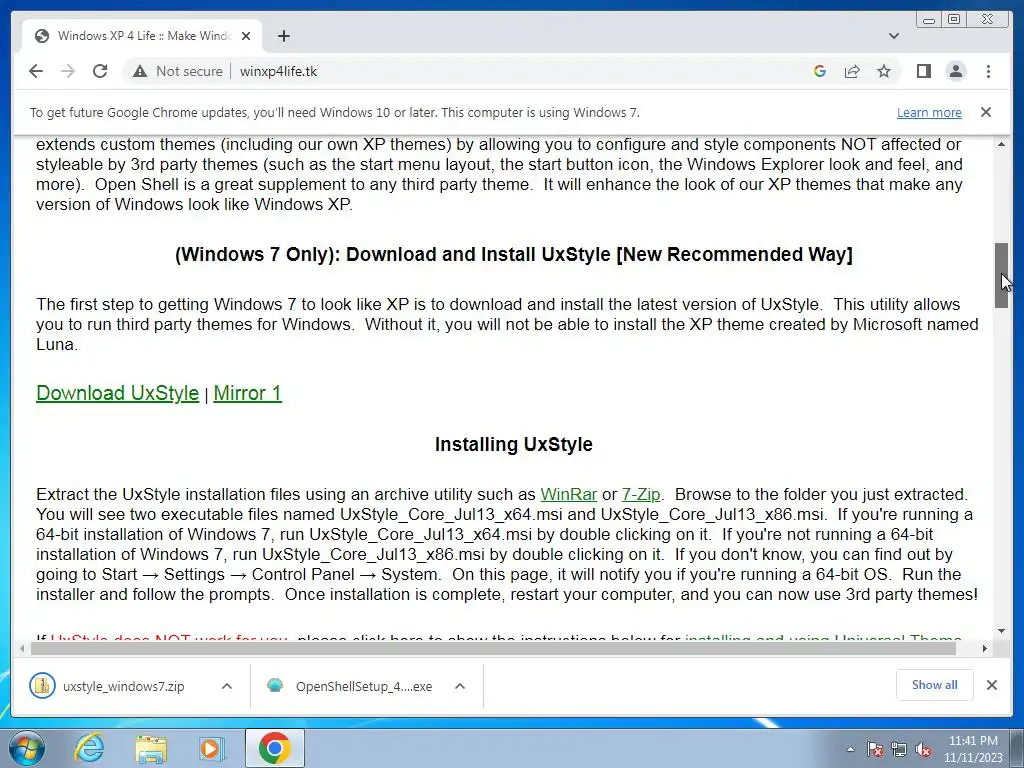
Task: Open Action Center flag tray icon
Action: [x=875, y=749]
